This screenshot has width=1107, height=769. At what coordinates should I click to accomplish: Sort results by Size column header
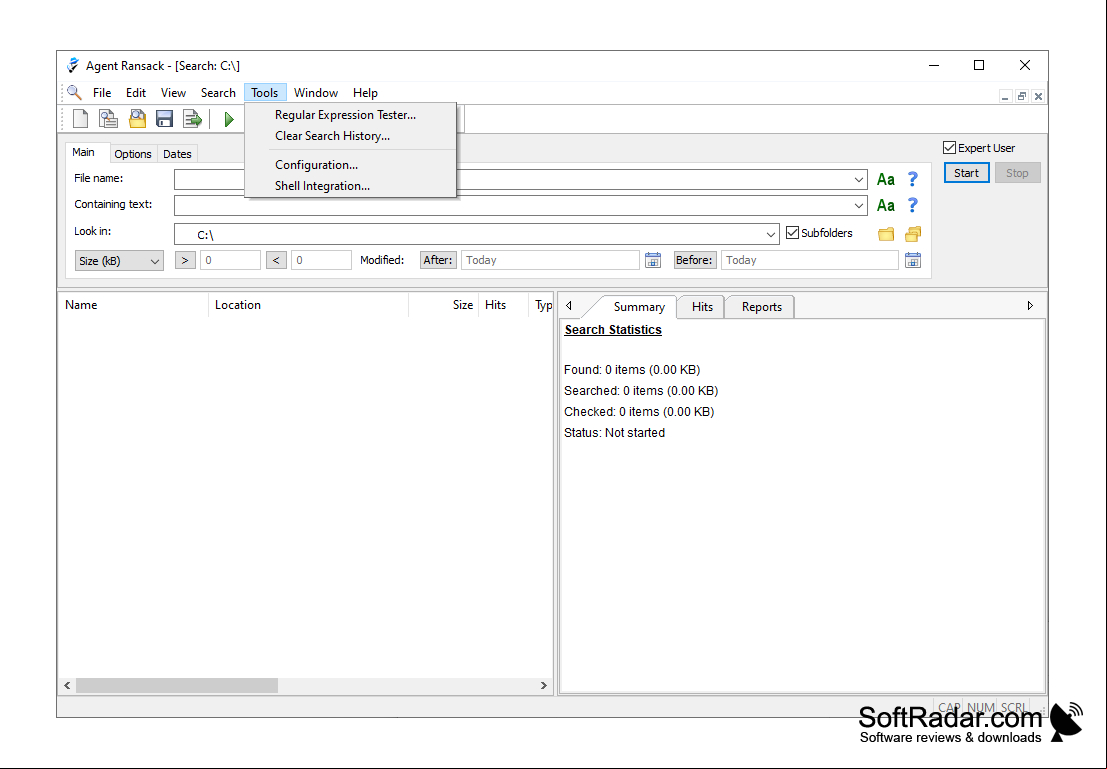(444, 305)
